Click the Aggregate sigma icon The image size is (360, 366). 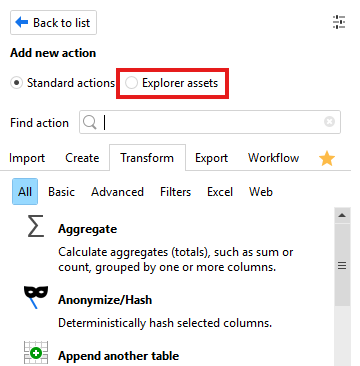point(36,225)
